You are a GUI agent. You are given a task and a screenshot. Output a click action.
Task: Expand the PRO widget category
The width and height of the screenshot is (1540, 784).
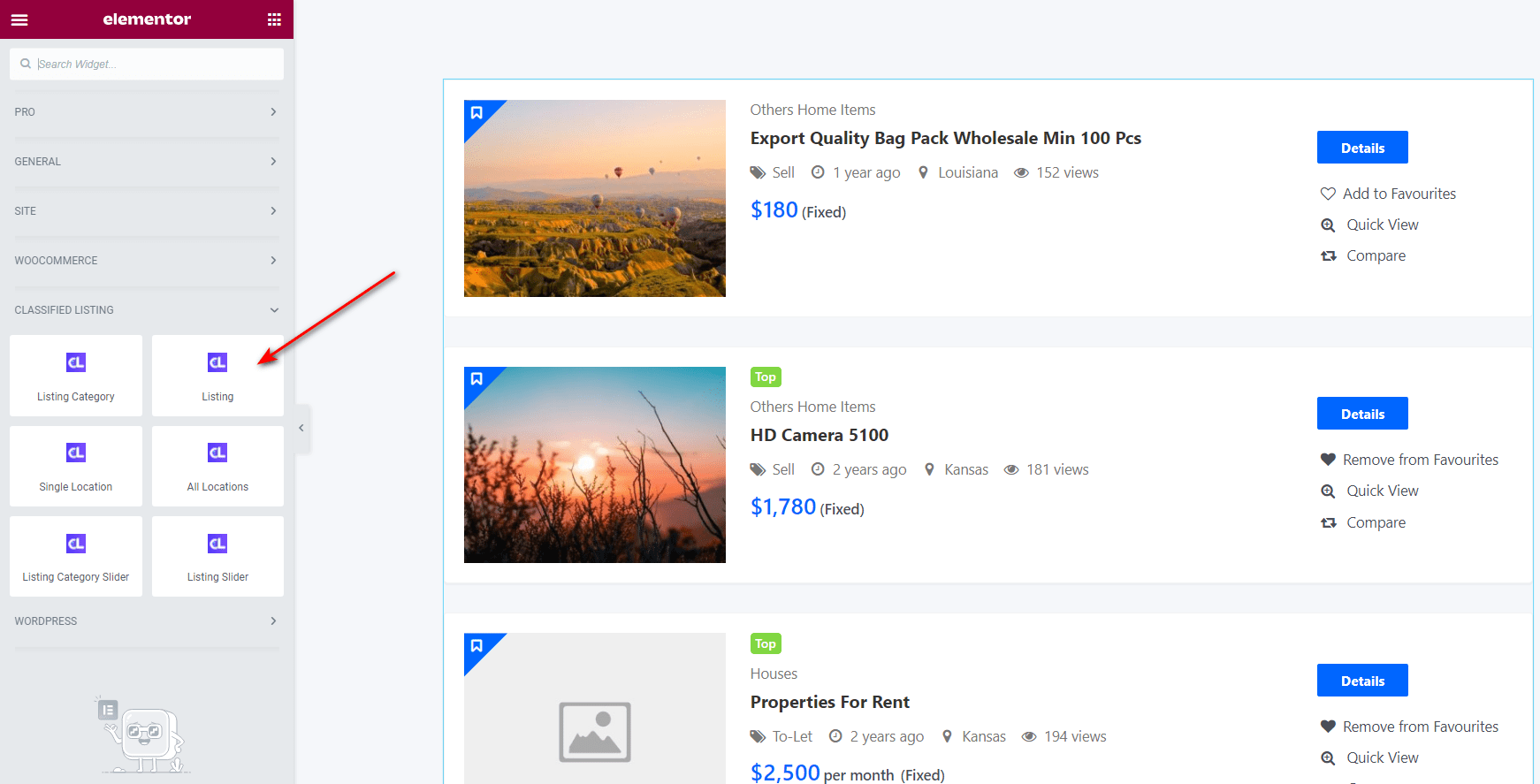[147, 112]
